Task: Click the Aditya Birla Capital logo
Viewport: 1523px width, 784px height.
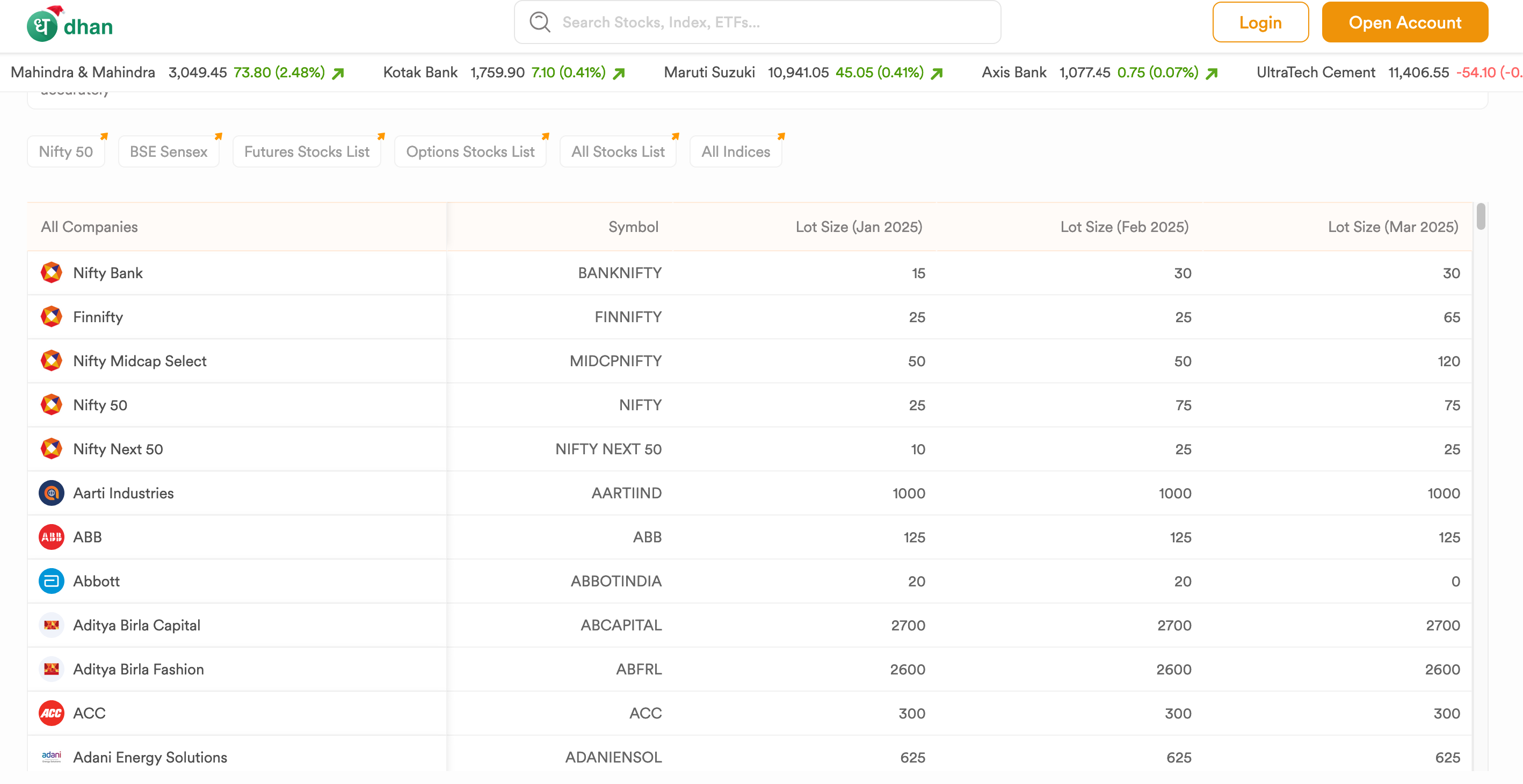Action: [x=52, y=625]
